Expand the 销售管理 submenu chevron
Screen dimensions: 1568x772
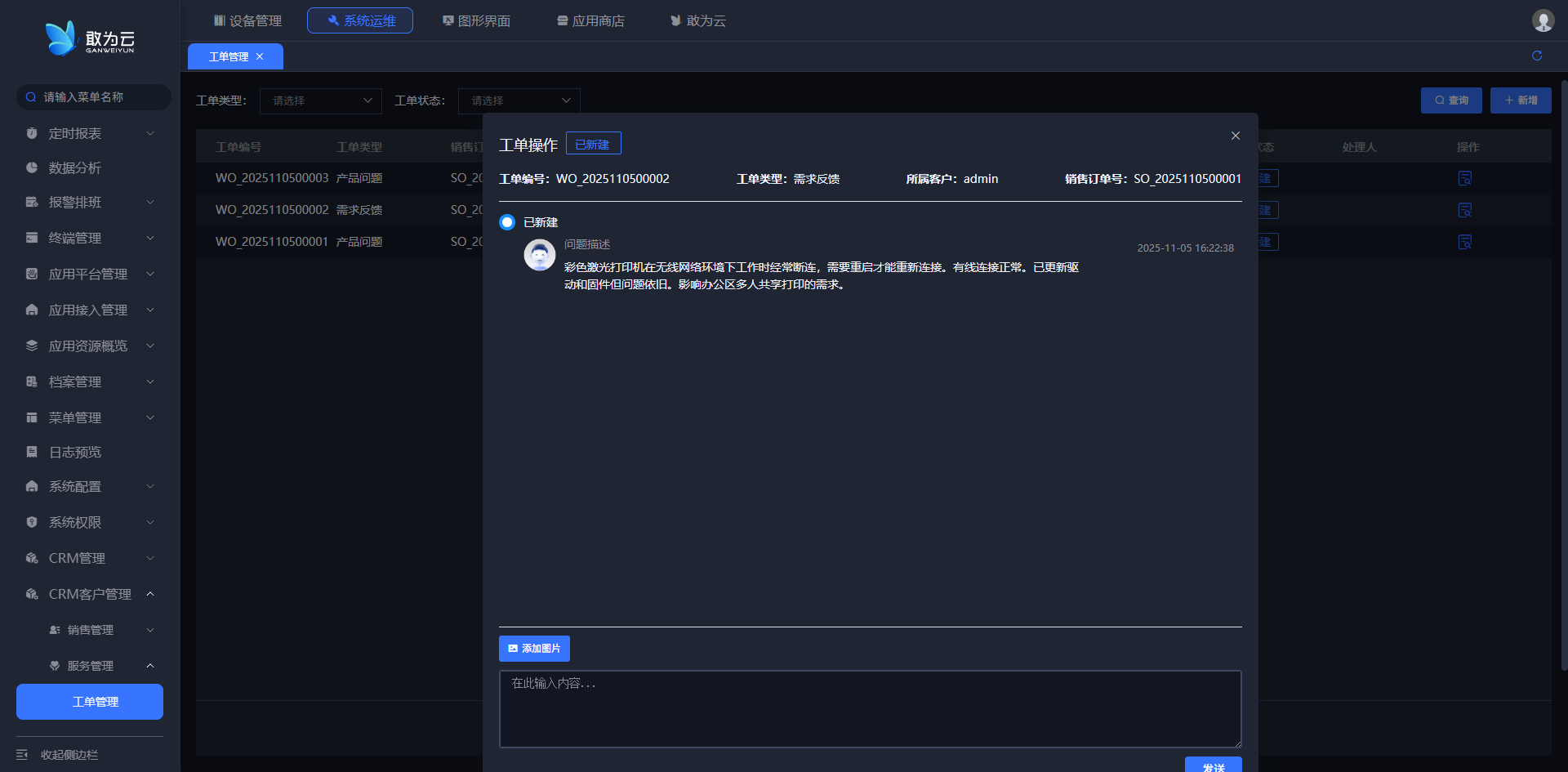click(150, 630)
